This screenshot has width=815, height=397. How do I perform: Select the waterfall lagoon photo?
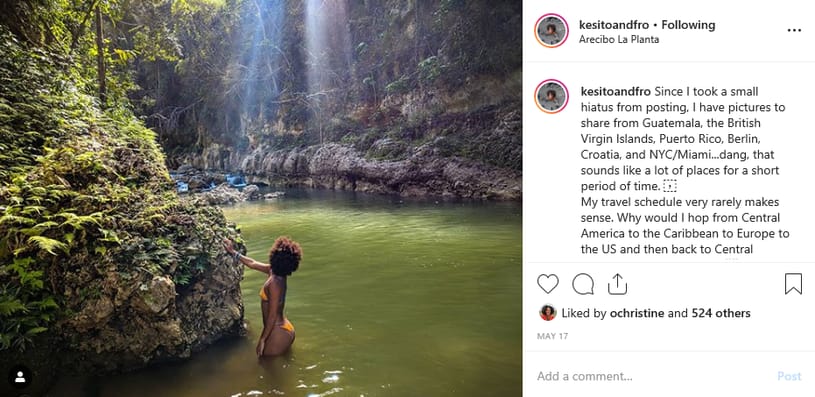point(261,198)
